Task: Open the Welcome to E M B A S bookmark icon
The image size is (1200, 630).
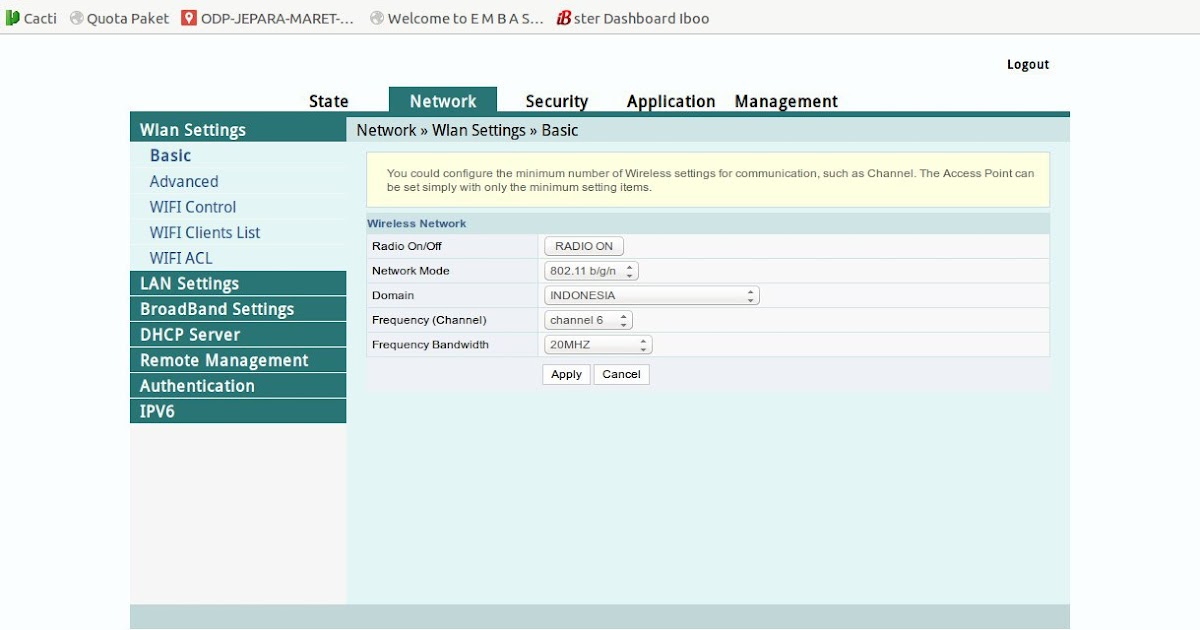Action: pos(376,17)
